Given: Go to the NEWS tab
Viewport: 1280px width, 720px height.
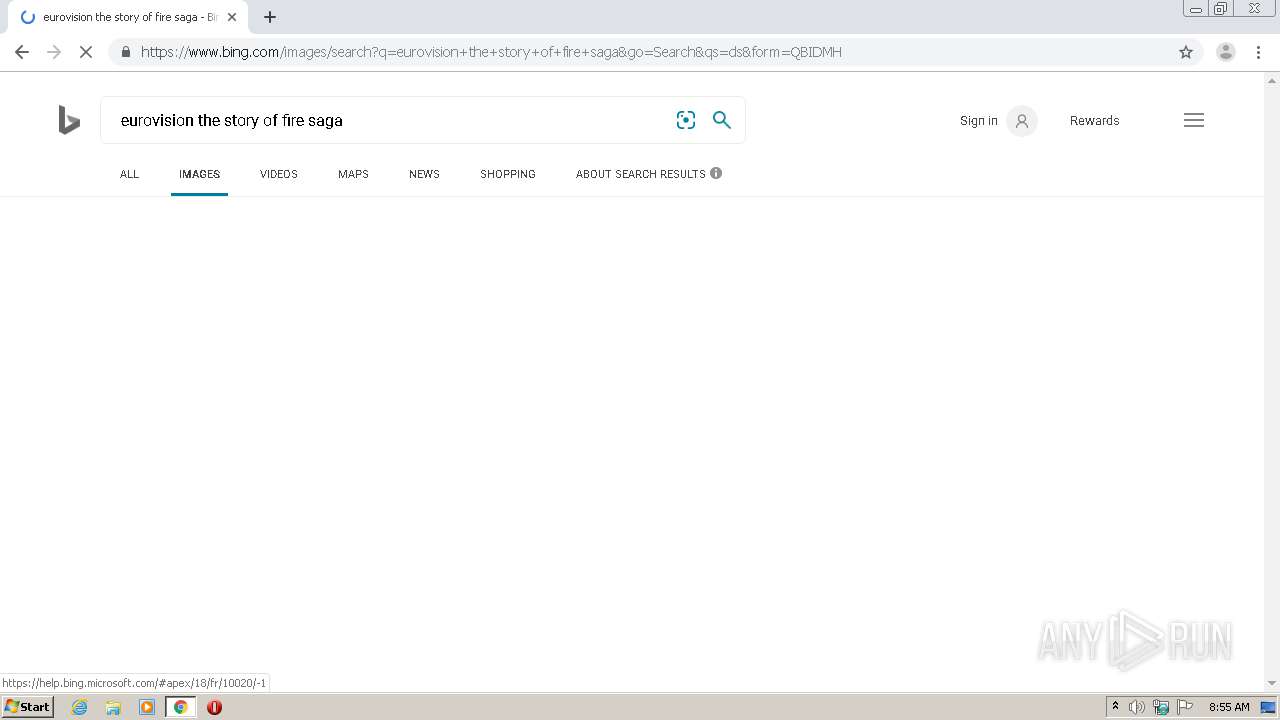Looking at the screenshot, I should pyautogui.click(x=424, y=174).
